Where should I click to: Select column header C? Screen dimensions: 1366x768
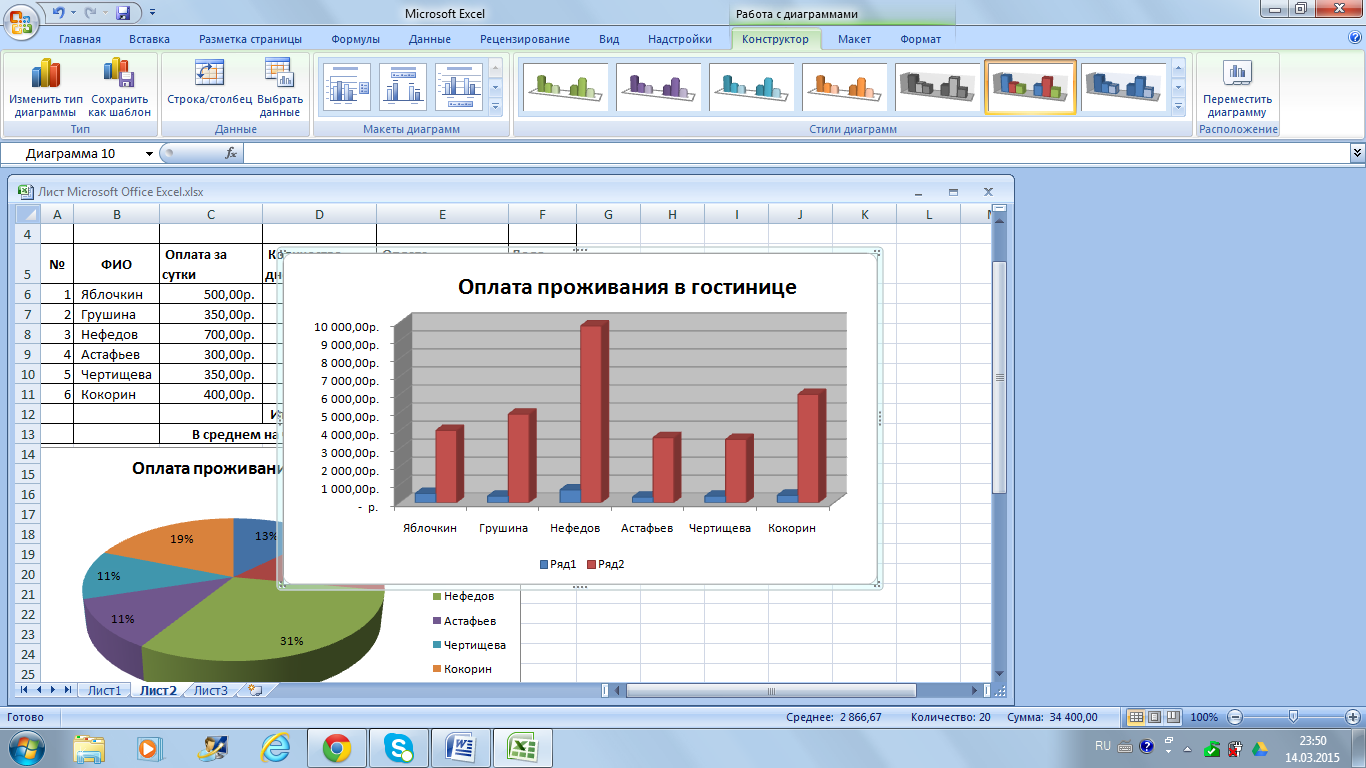(211, 214)
